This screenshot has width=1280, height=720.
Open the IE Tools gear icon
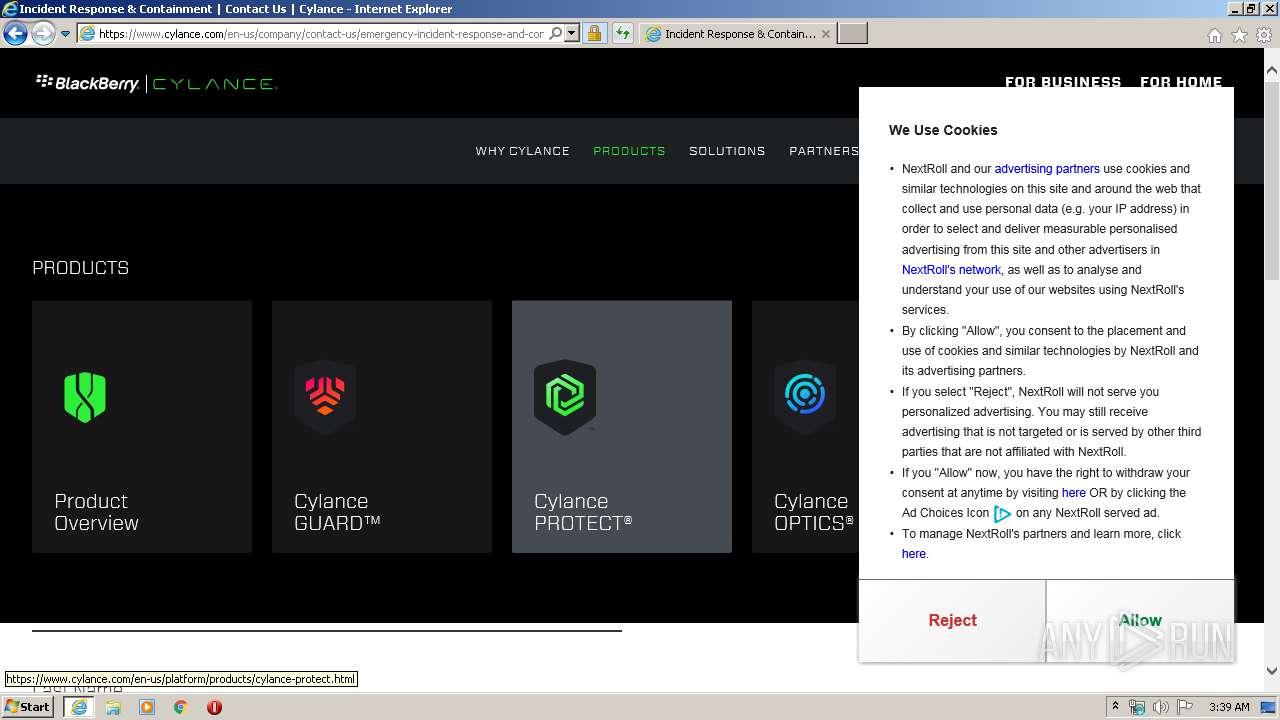click(x=1263, y=35)
